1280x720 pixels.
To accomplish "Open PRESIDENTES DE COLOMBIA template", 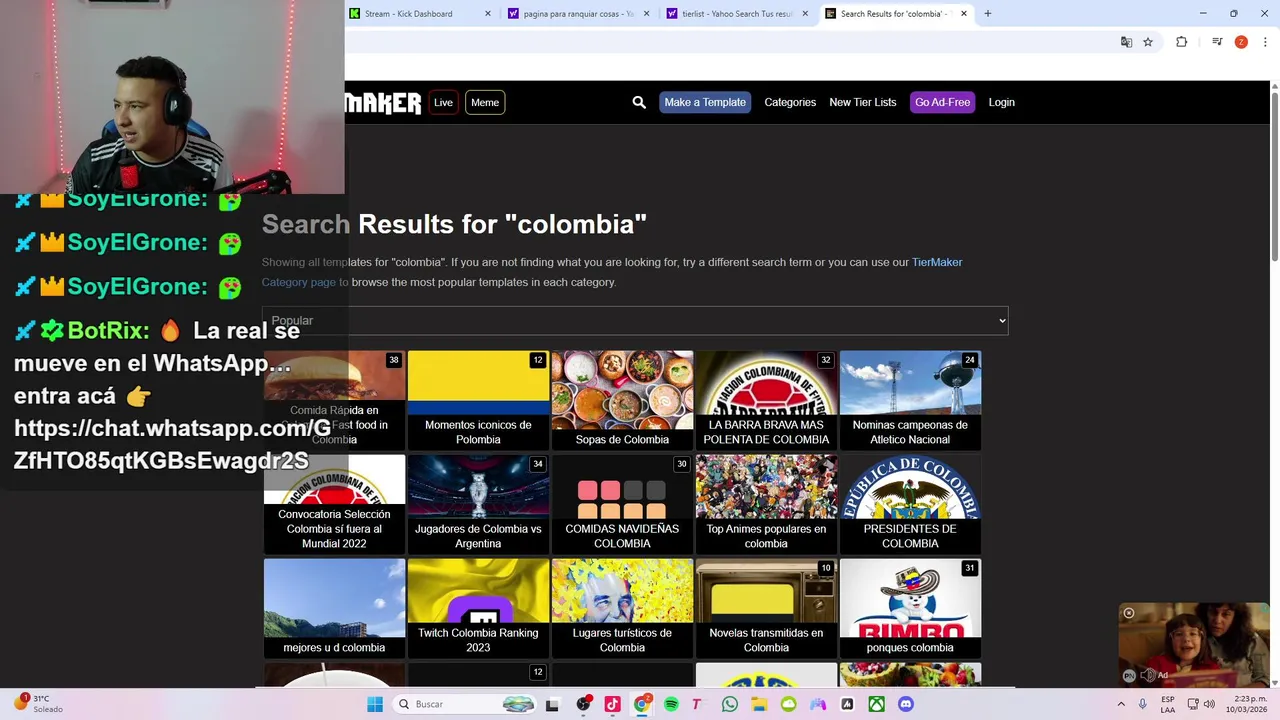I will [910, 504].
